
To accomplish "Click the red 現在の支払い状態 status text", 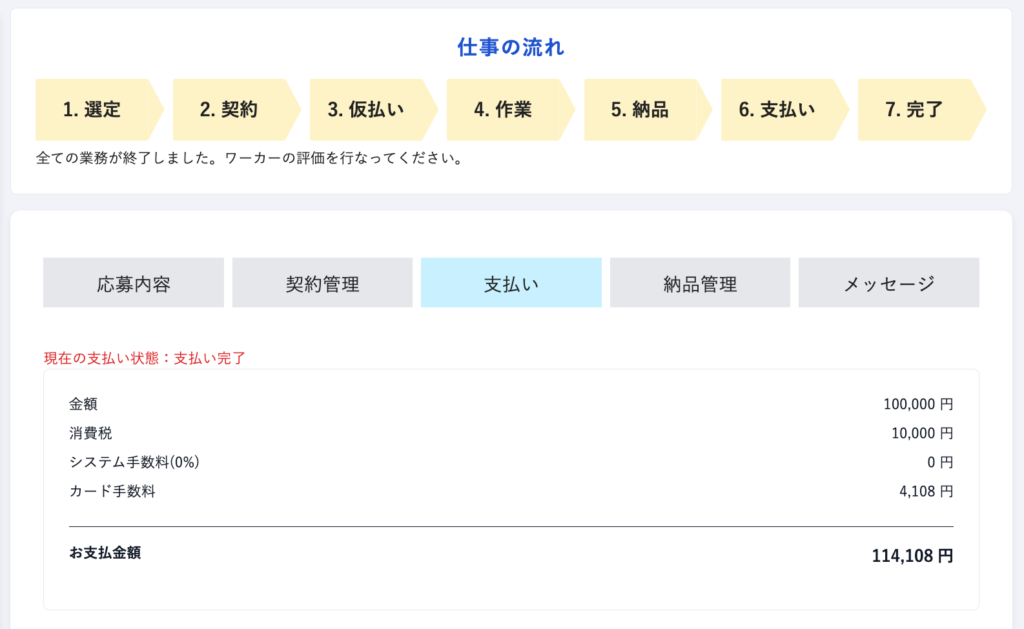I will click(145, 358).
